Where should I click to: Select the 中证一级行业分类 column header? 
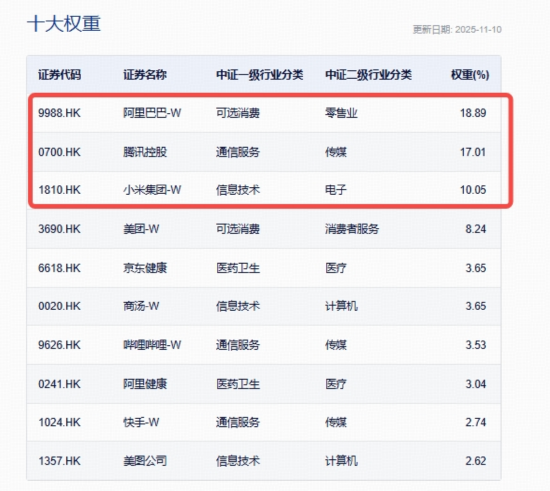coord(260,75)
